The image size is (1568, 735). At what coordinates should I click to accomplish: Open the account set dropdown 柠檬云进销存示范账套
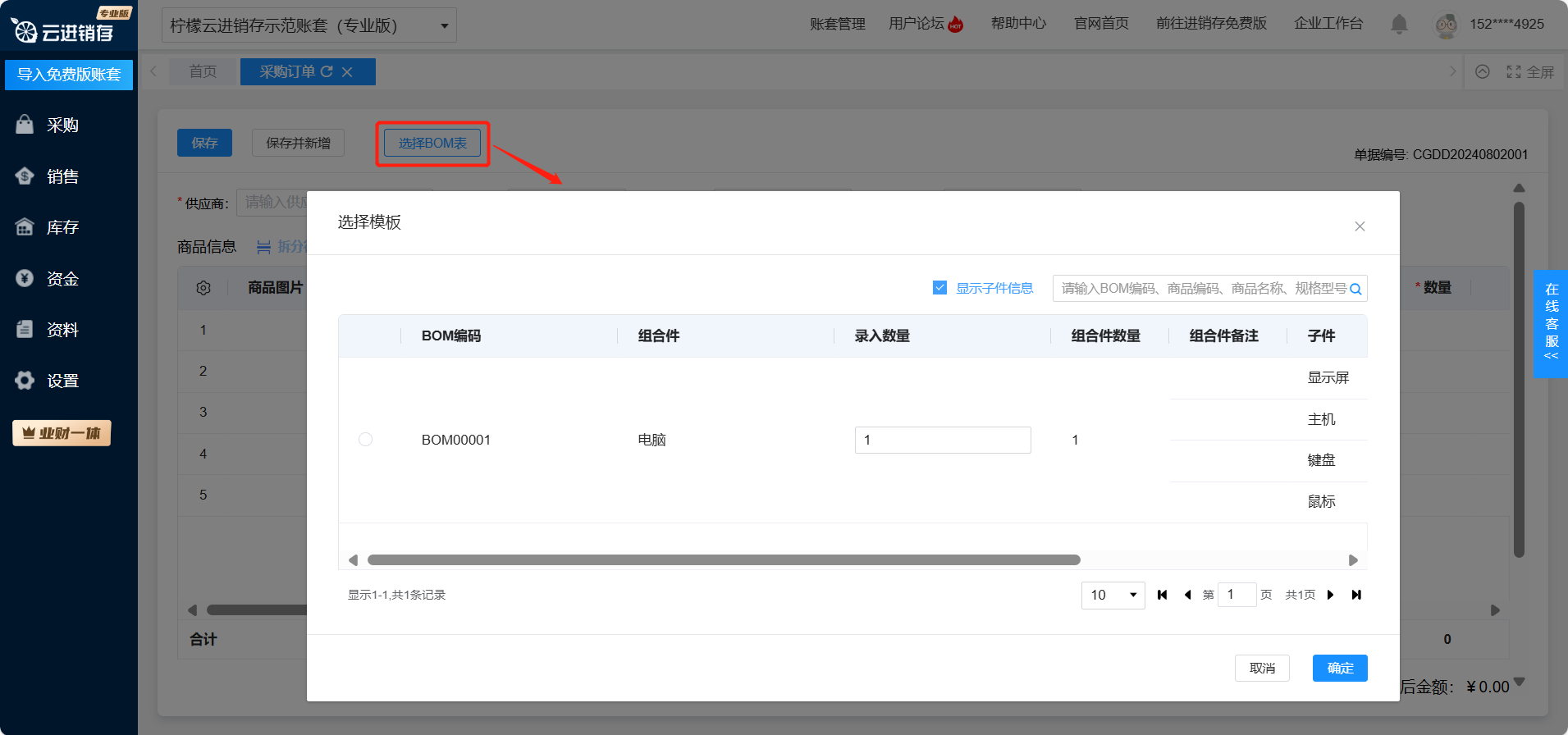click(x=309, y=25)
